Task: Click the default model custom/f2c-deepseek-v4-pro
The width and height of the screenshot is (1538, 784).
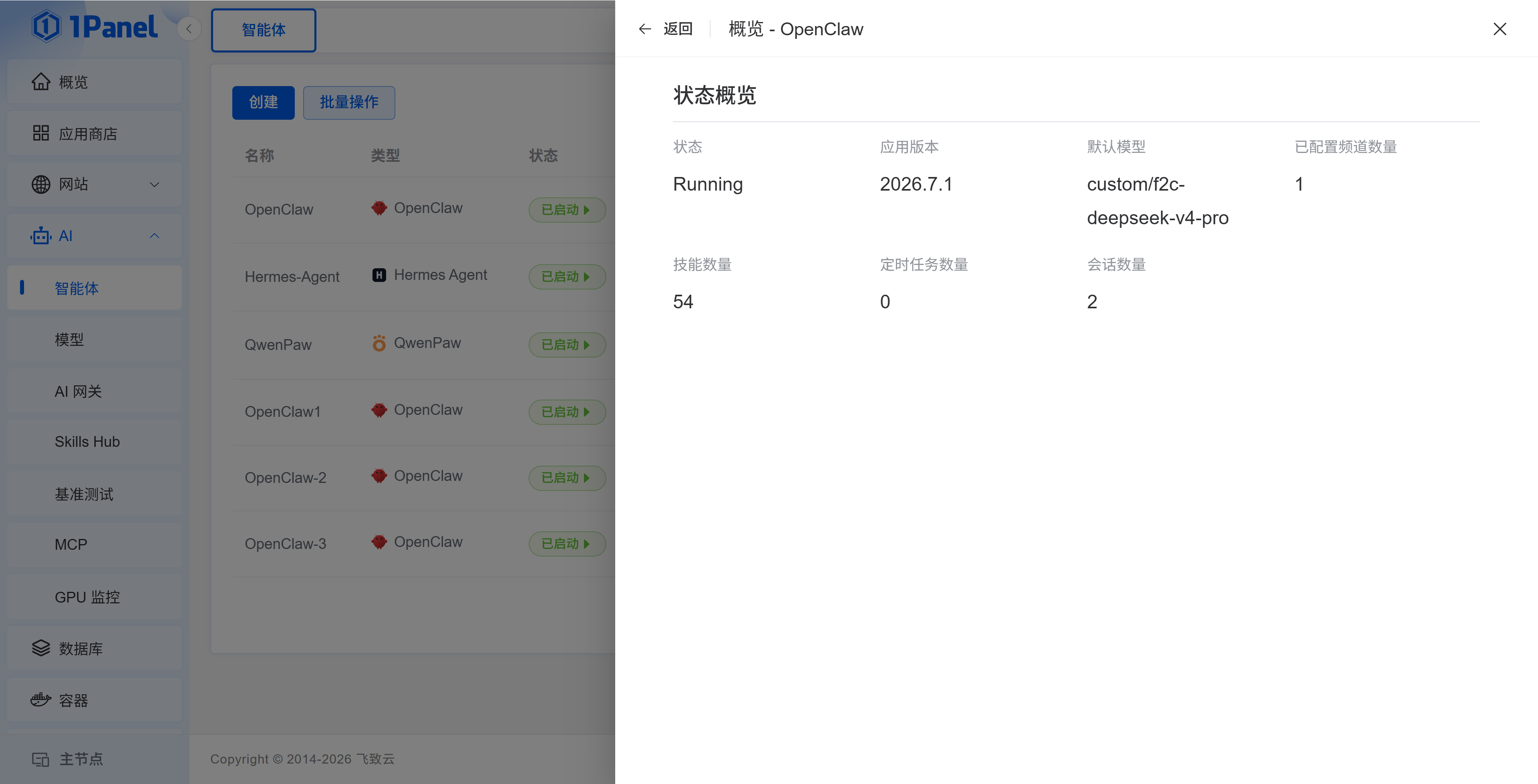Action: (x=1158, y=201)
